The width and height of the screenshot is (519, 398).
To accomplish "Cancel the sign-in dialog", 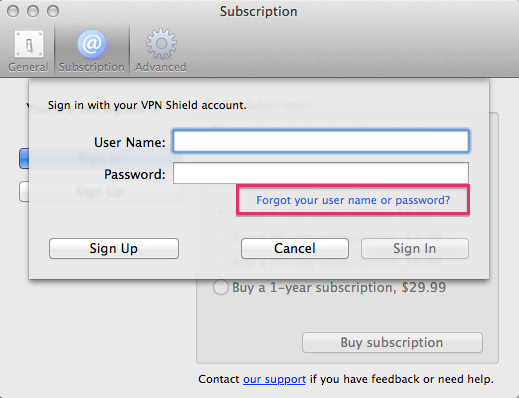I will coord(295,248).
